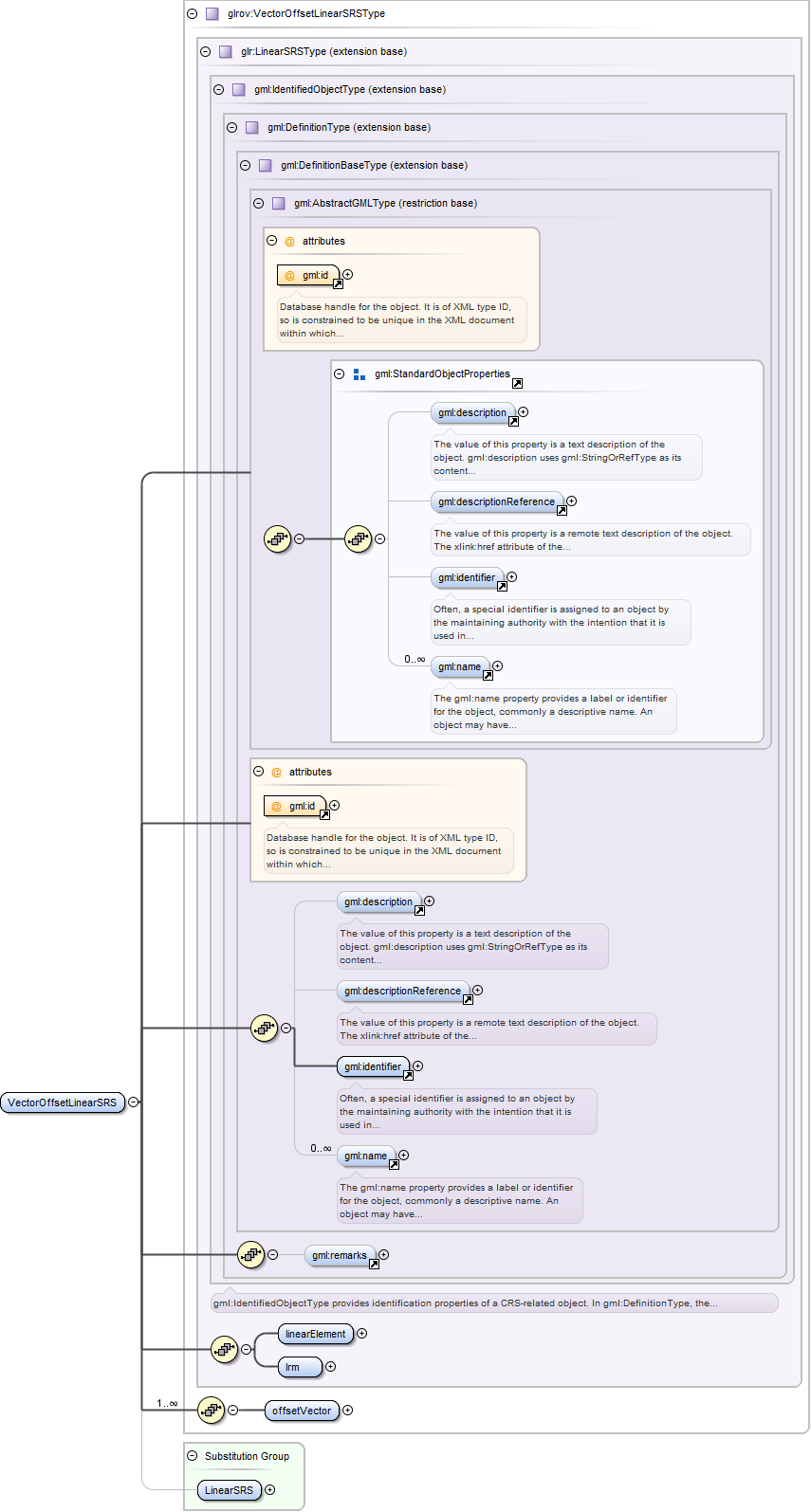This screenshot has width=811, height=1512.
Task: Expand the plus next to the lrm element
Action: click(331, 1367)
